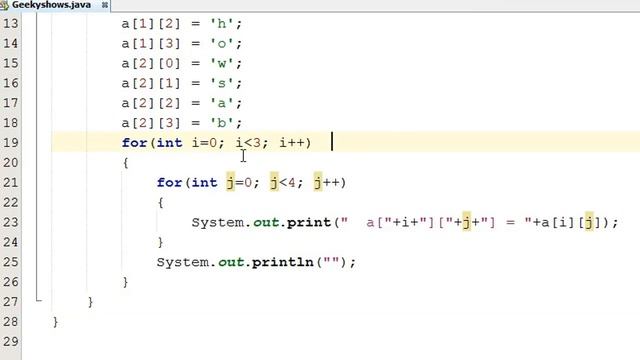Click 'out' field on line 23
This screenshot has width=640, height=360.
(266, 222)
